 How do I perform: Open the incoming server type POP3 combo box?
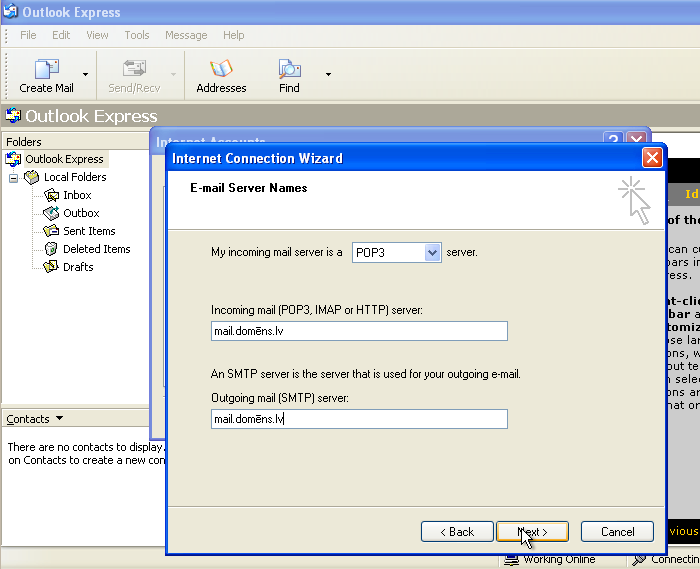(x=397, y=253)
